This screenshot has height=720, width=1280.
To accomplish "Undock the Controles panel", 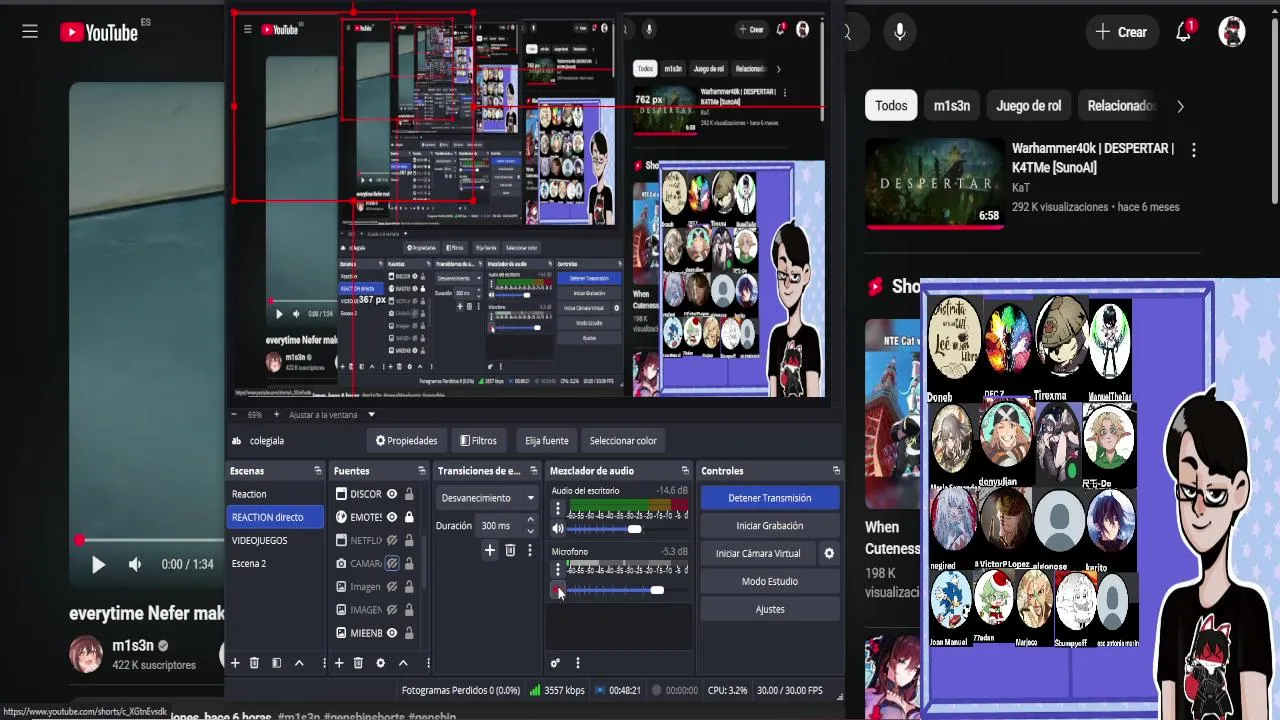I will pyautogui.click(x=836, y=471).
